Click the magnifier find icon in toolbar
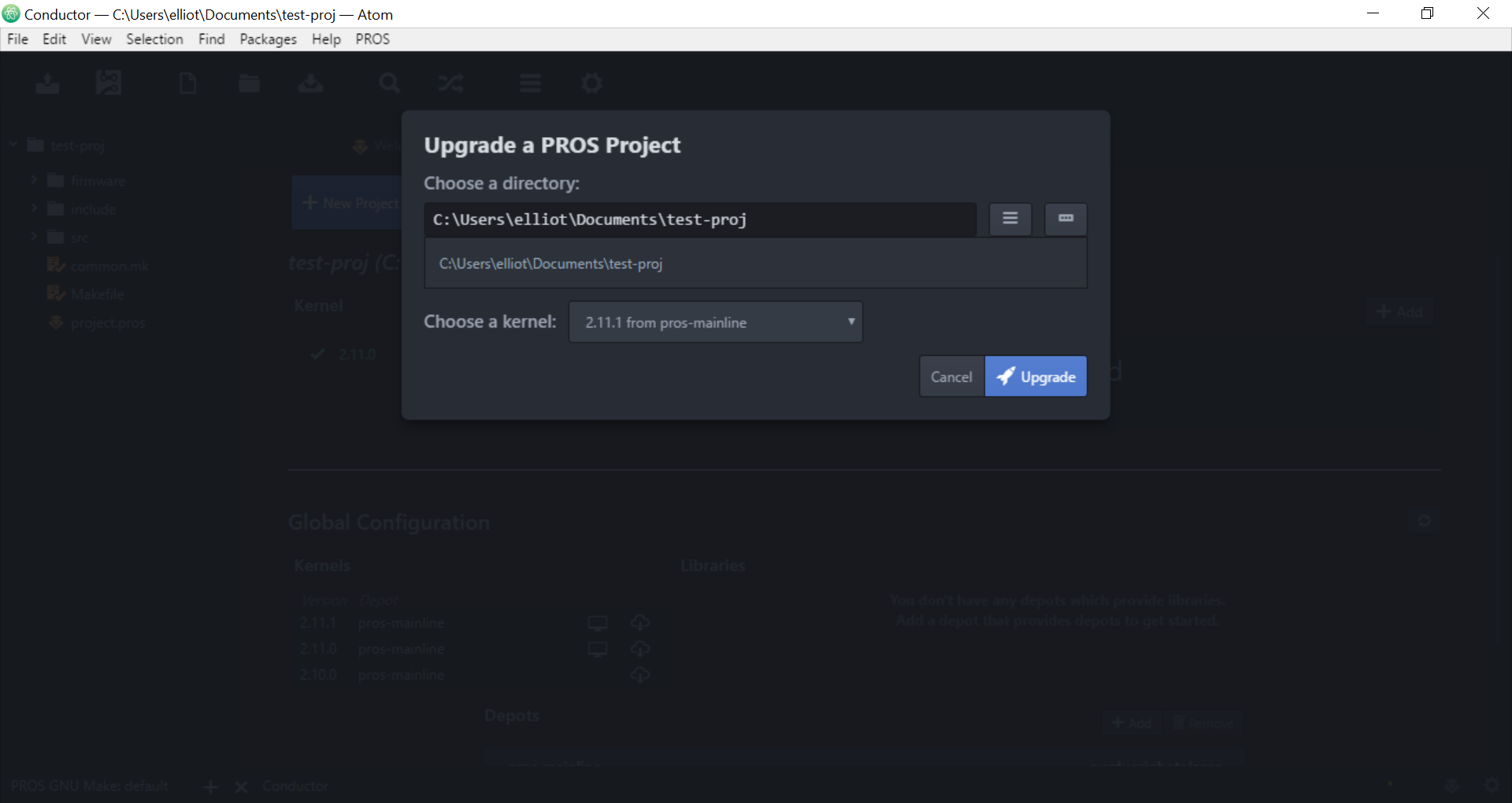The height and width of the screenshot is (803, 1512). tap(389, 83)
